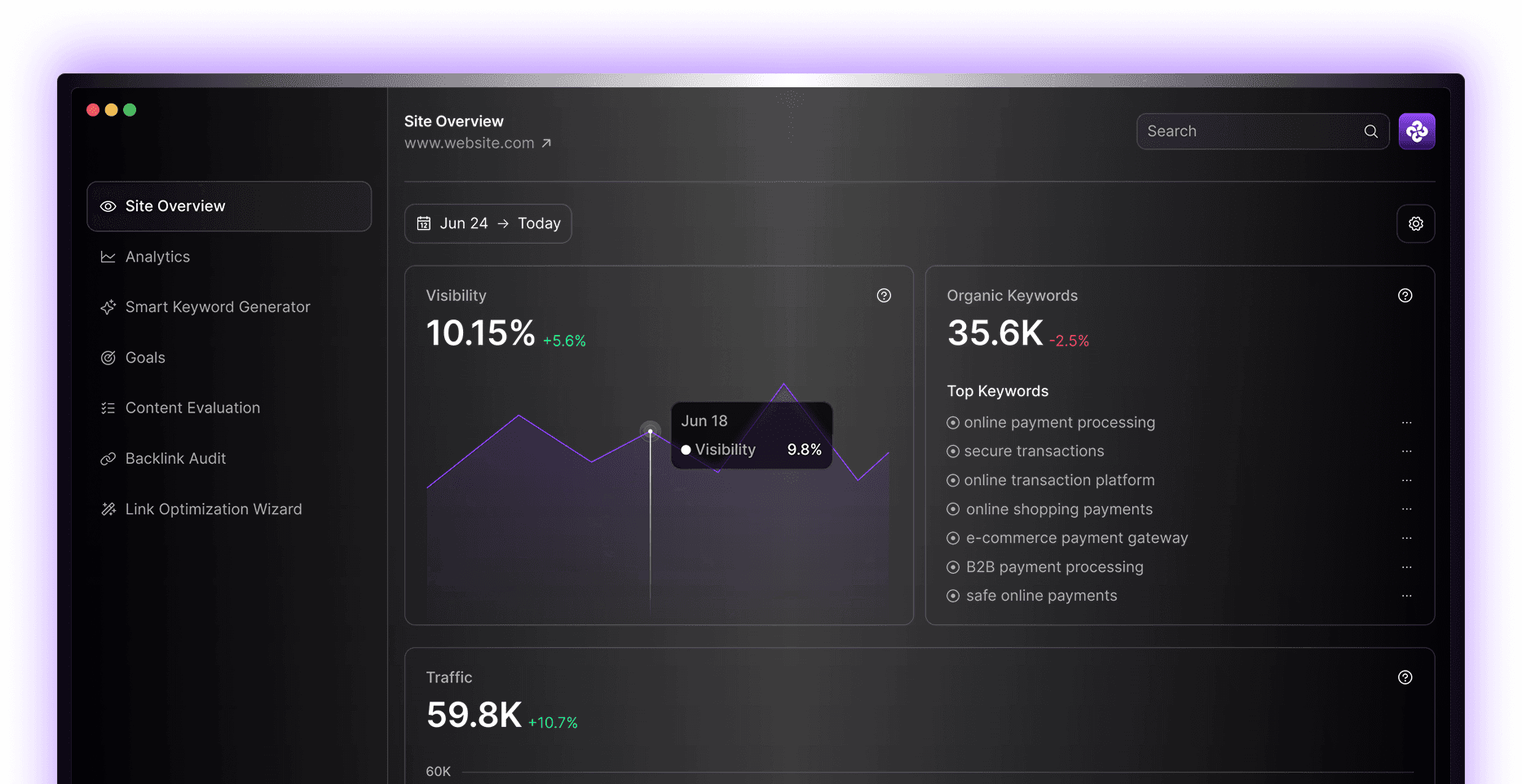Click target icon beside online shopping payments
The width and height of the screenshot is (1522, 784).
953,509
